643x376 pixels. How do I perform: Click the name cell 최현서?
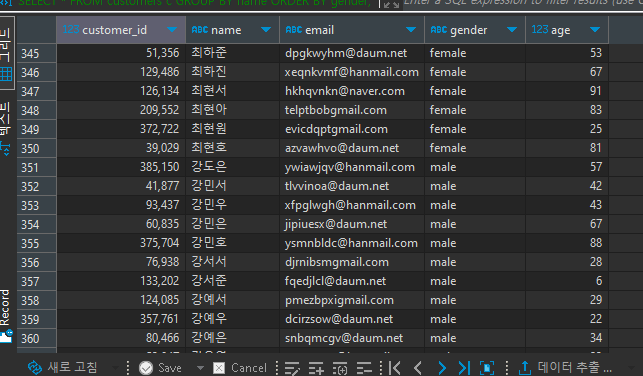[x=233, y=91]
